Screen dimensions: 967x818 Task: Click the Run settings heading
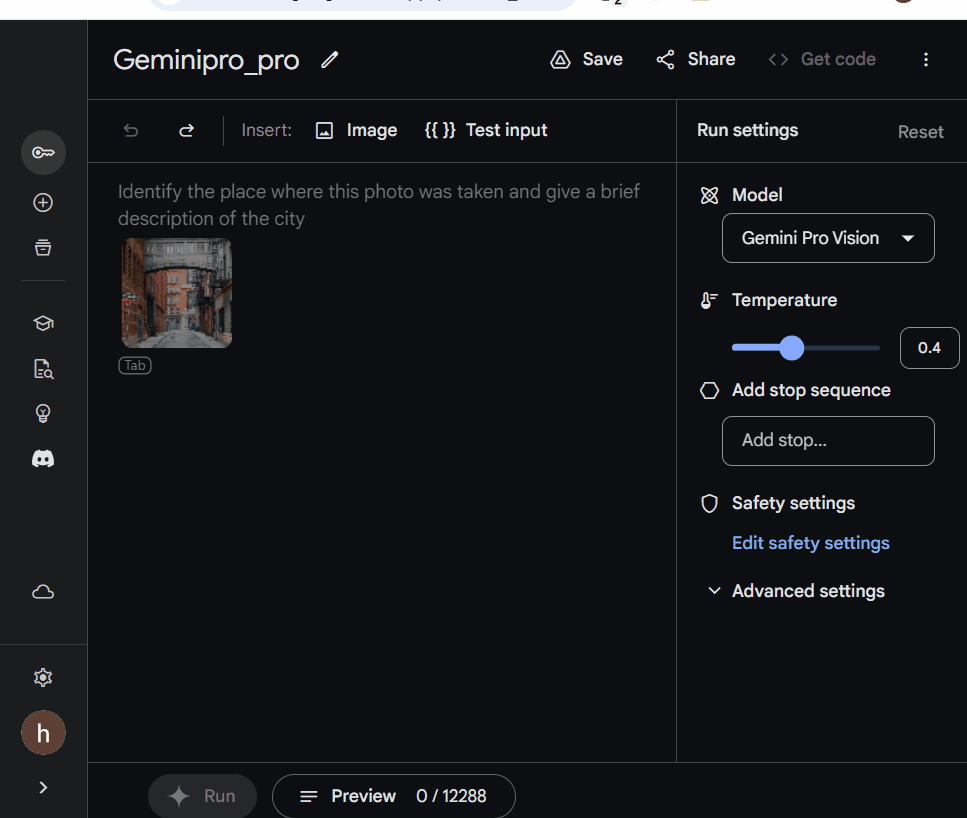coord(747,130)
